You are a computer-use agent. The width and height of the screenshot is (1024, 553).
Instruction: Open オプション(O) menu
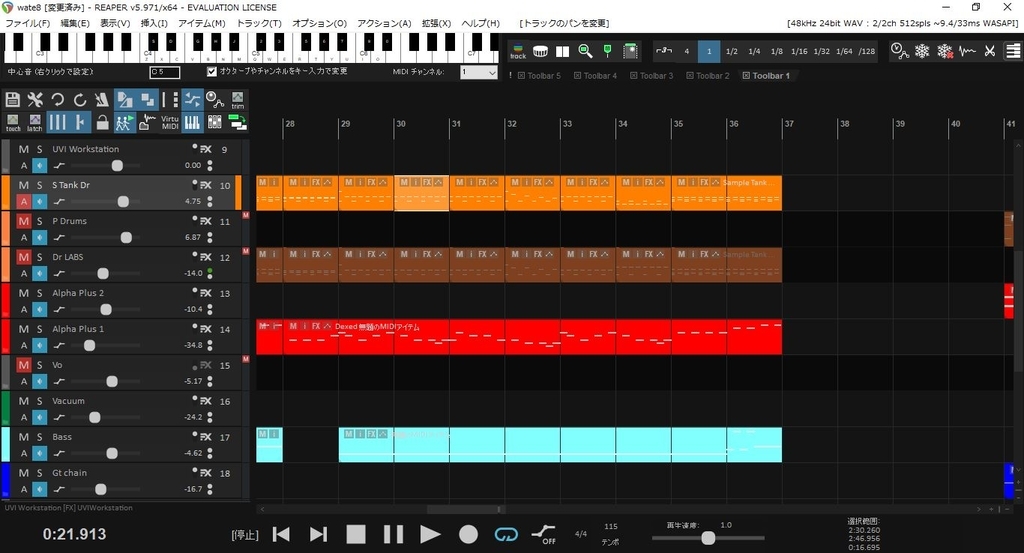tap(319, 23)
